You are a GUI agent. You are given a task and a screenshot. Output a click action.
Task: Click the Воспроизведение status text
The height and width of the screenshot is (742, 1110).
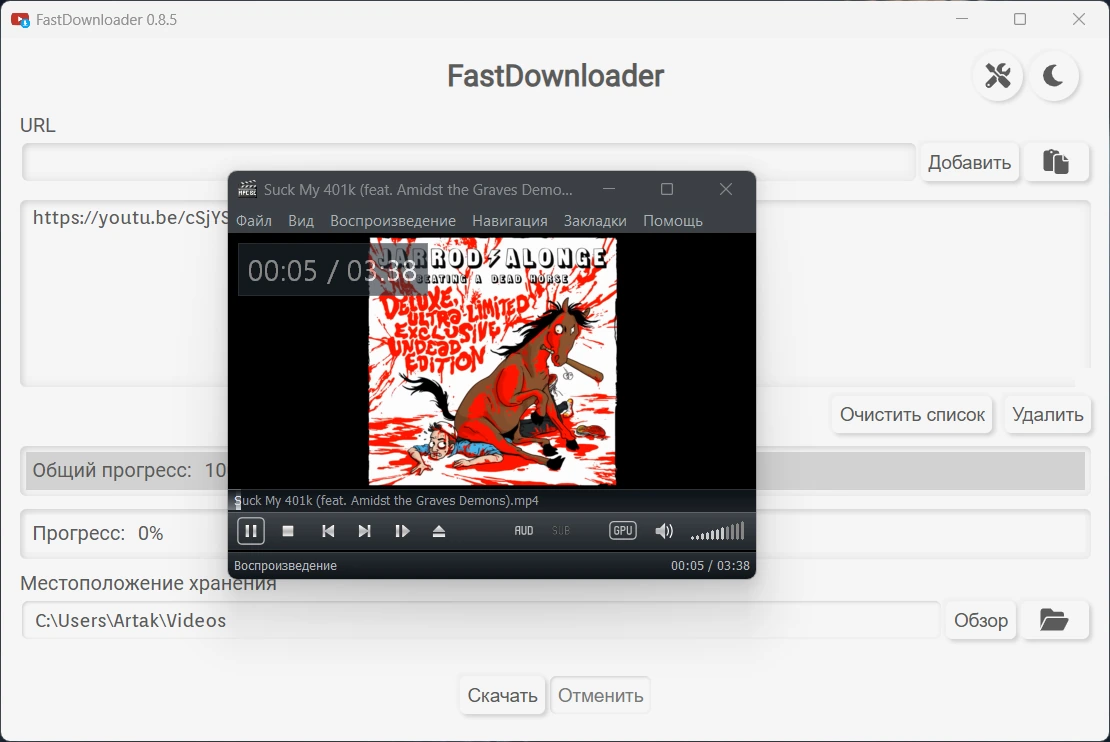pos(285,566)
